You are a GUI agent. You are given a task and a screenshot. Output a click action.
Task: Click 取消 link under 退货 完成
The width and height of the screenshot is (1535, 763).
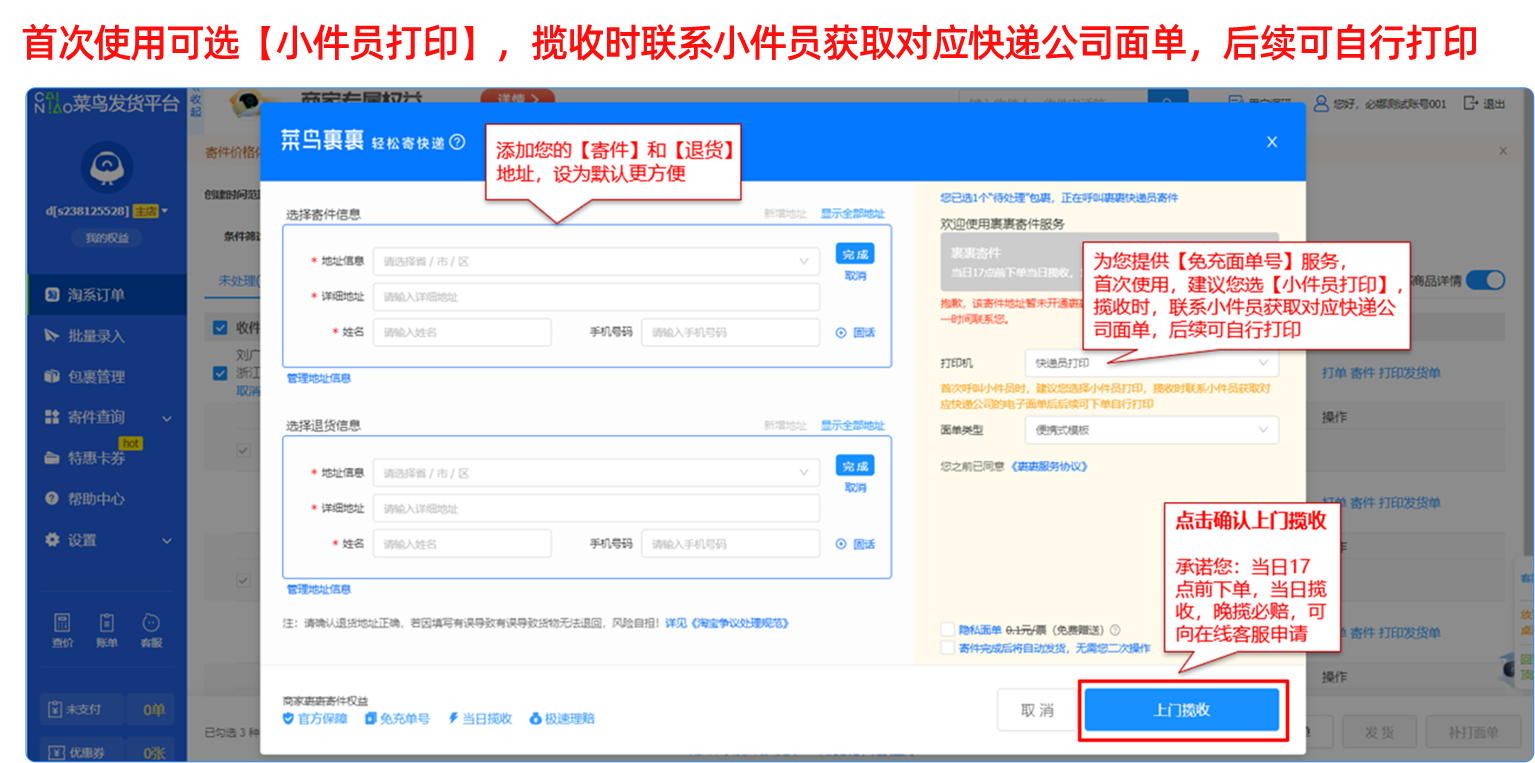pos(855,488)
